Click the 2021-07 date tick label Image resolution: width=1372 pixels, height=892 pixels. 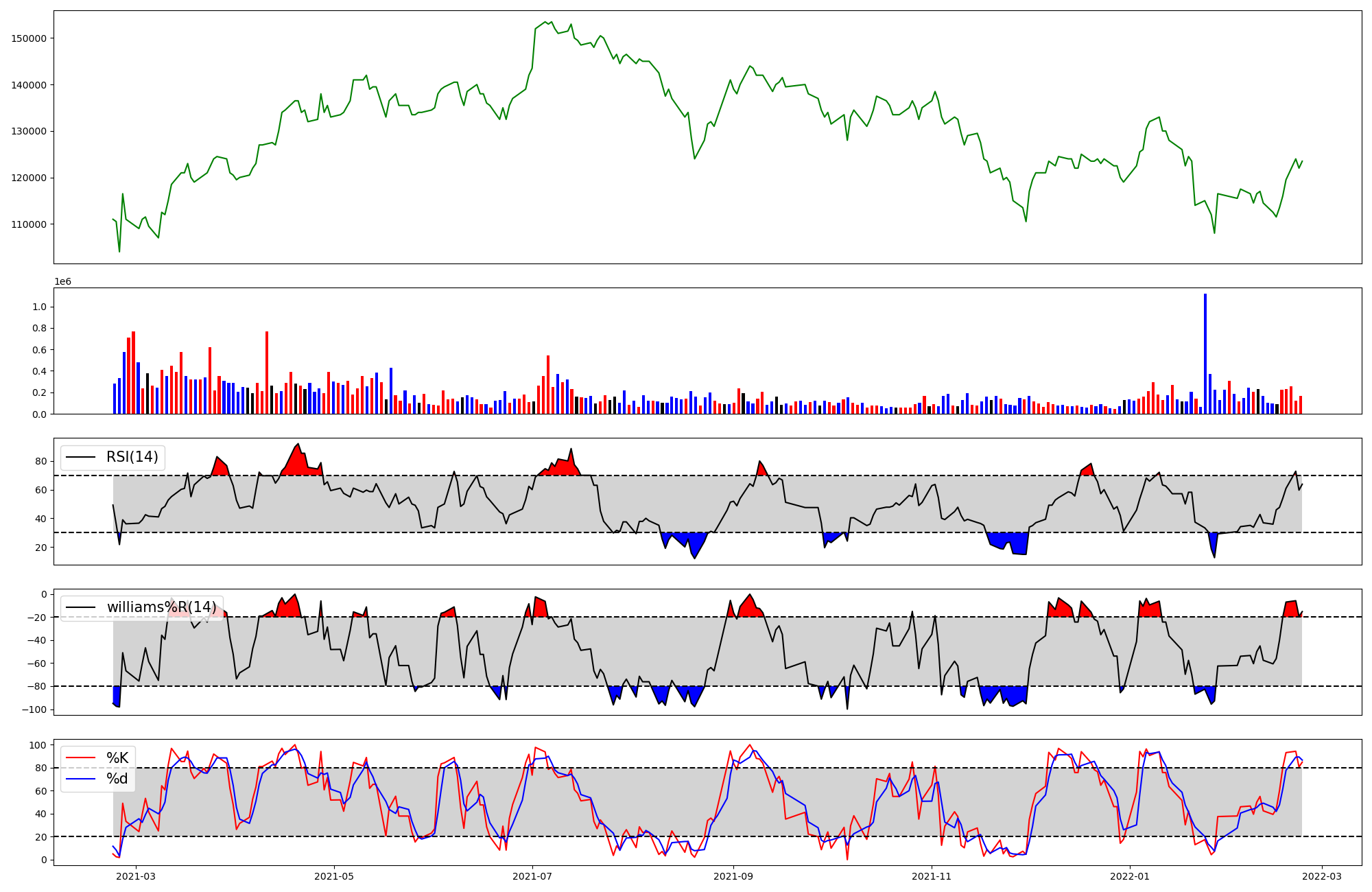pyautogui.click(x=532, y=876)
